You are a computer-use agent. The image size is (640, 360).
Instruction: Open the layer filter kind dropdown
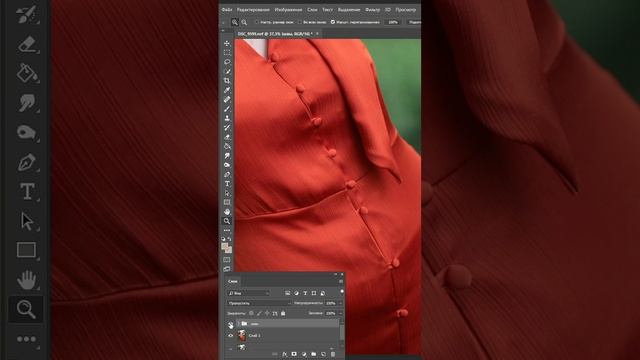pyautogui.click(x=248, y=293)
